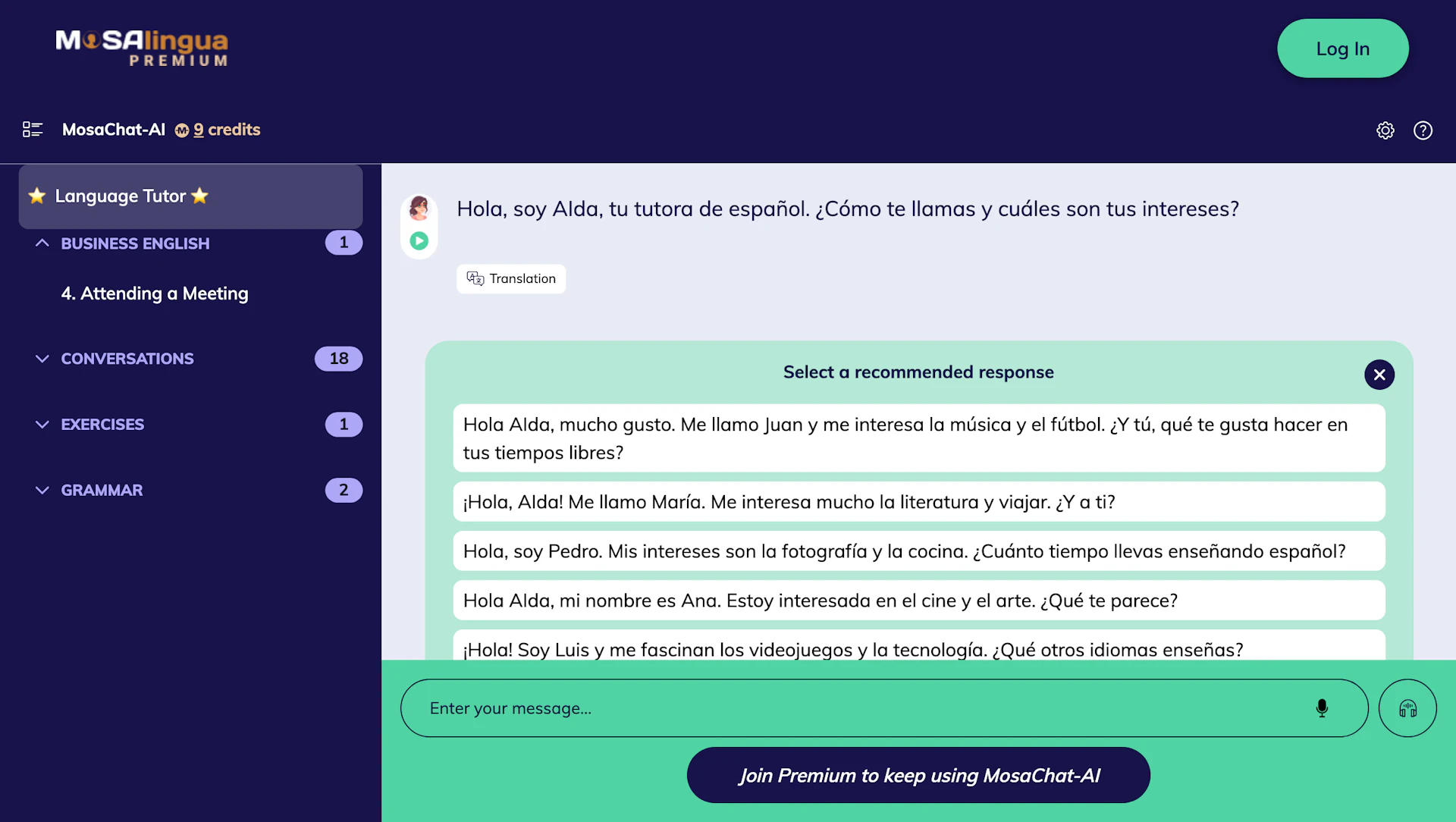
Task: Open the Grammar category label
Action: pyautogui.click(x=102, y=491)
